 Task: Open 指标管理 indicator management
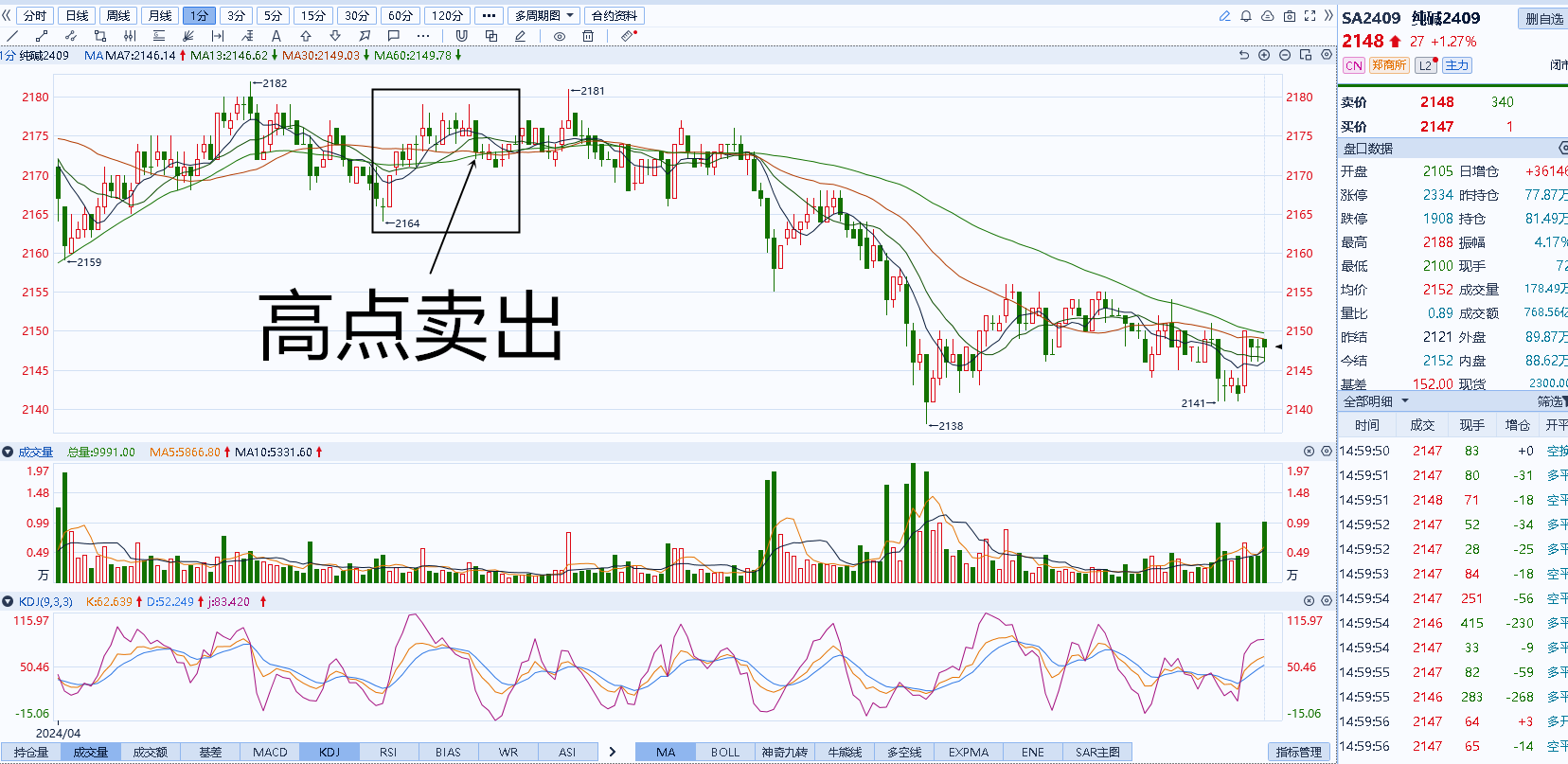[x=1298, y=752]
